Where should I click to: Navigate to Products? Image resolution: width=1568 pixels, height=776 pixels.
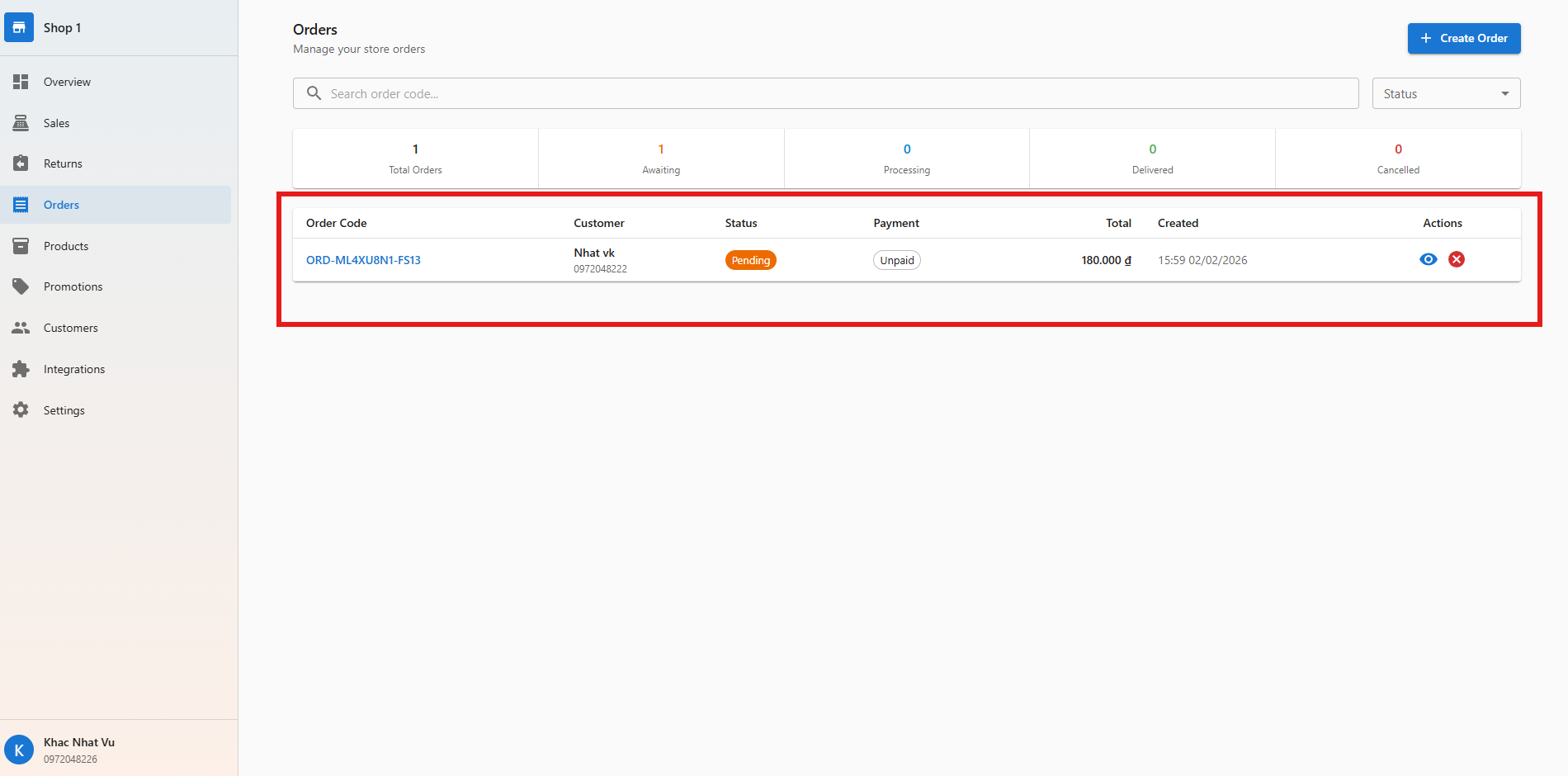pyautogui.click(x=116, y=246)
